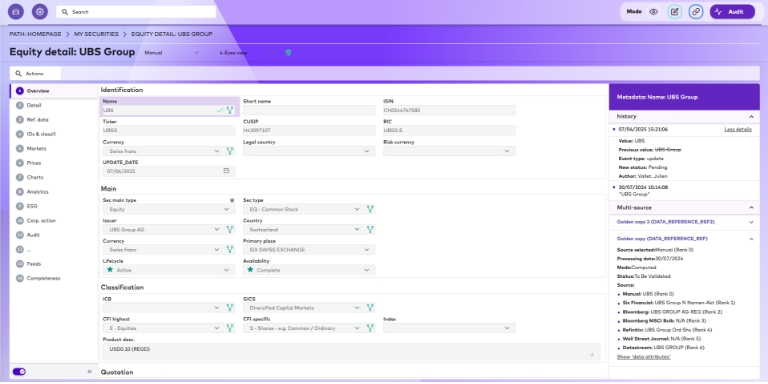Screen dimensions: 768x384
Task: Open the 4-Eyes view dropdown
Action: pyautogui.click(x=247, y=52)
